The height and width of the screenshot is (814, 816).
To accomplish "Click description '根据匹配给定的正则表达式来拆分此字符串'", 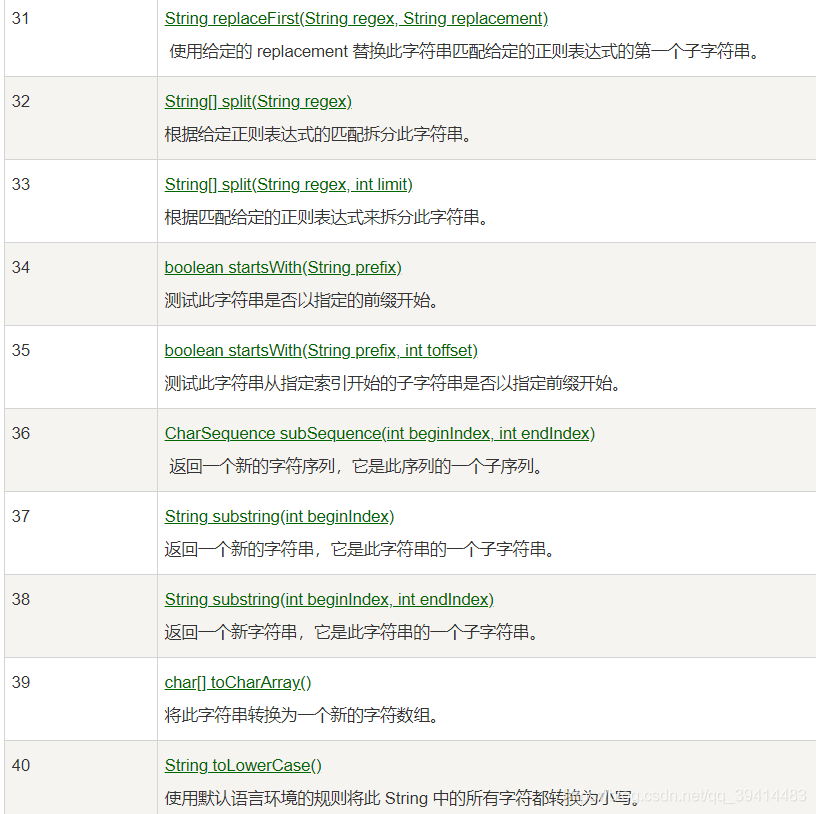I will (x=326, y=218).
